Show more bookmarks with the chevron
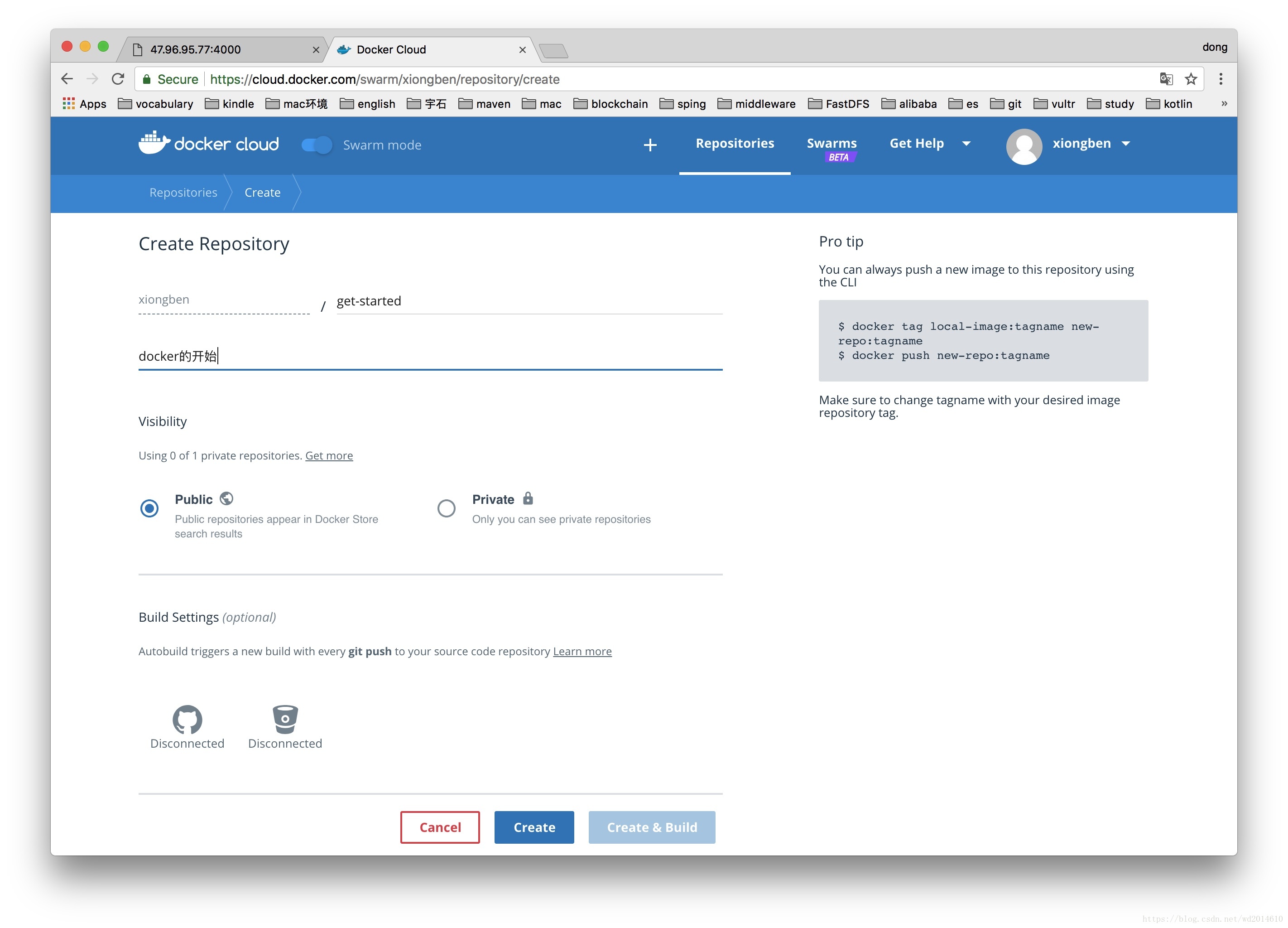The height and width of the screenshot is (928, 1288). [1224, 103]
